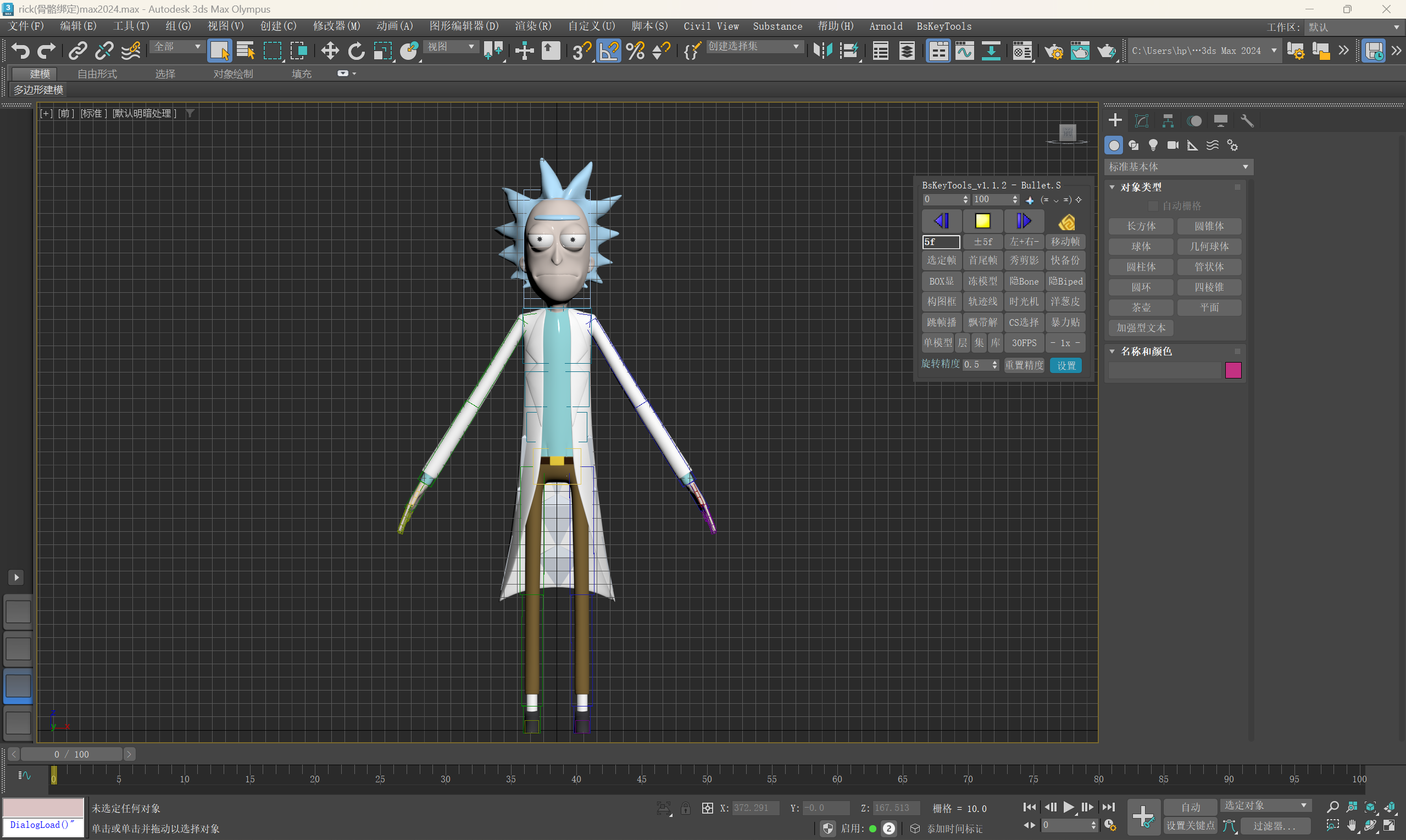The width and height of the screenshot is (1406, 840).
Task: Toggle the 3D Snaps icon
Action: [x=581, y=51]
